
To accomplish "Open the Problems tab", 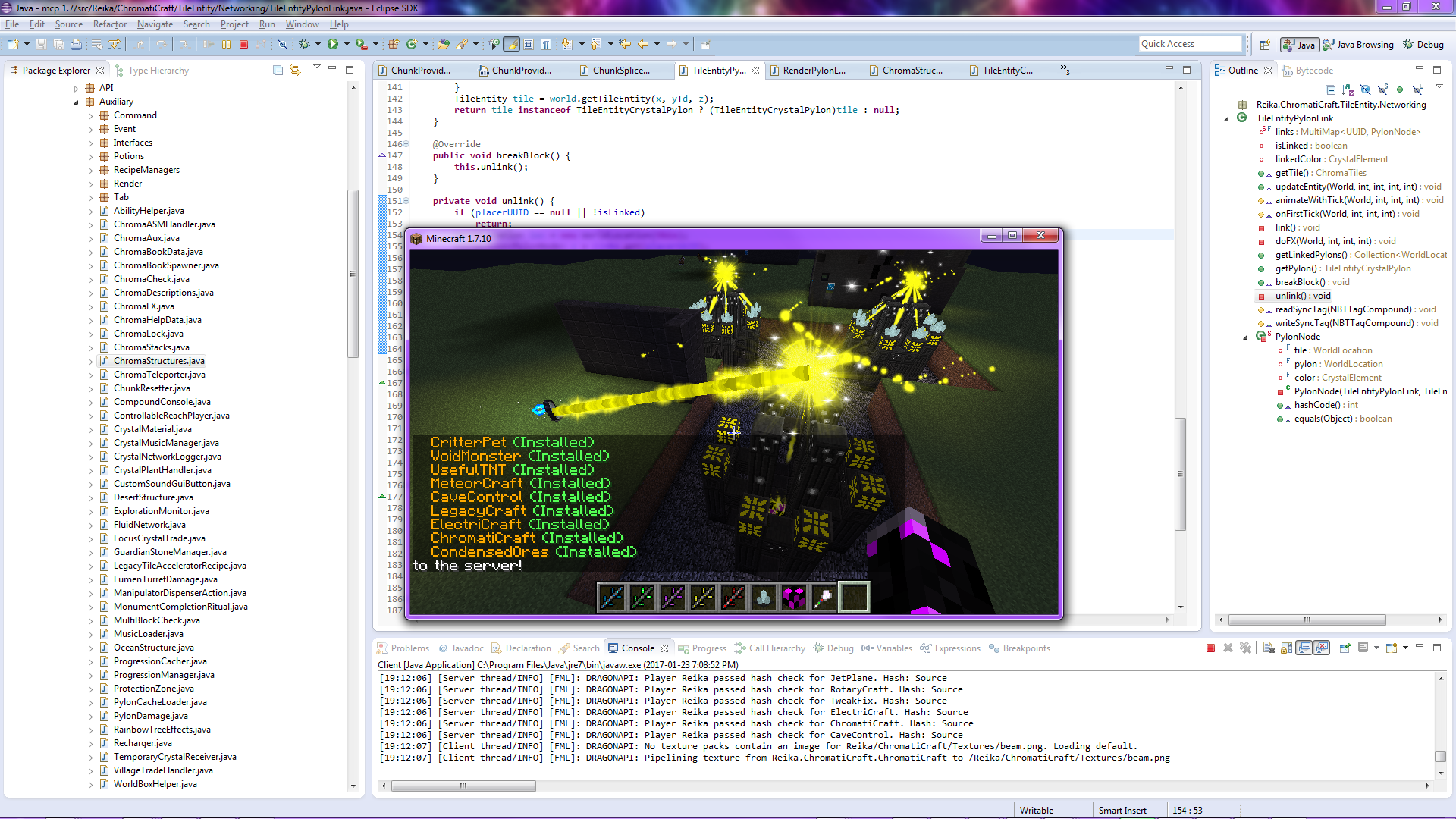I will click(403, 648).
